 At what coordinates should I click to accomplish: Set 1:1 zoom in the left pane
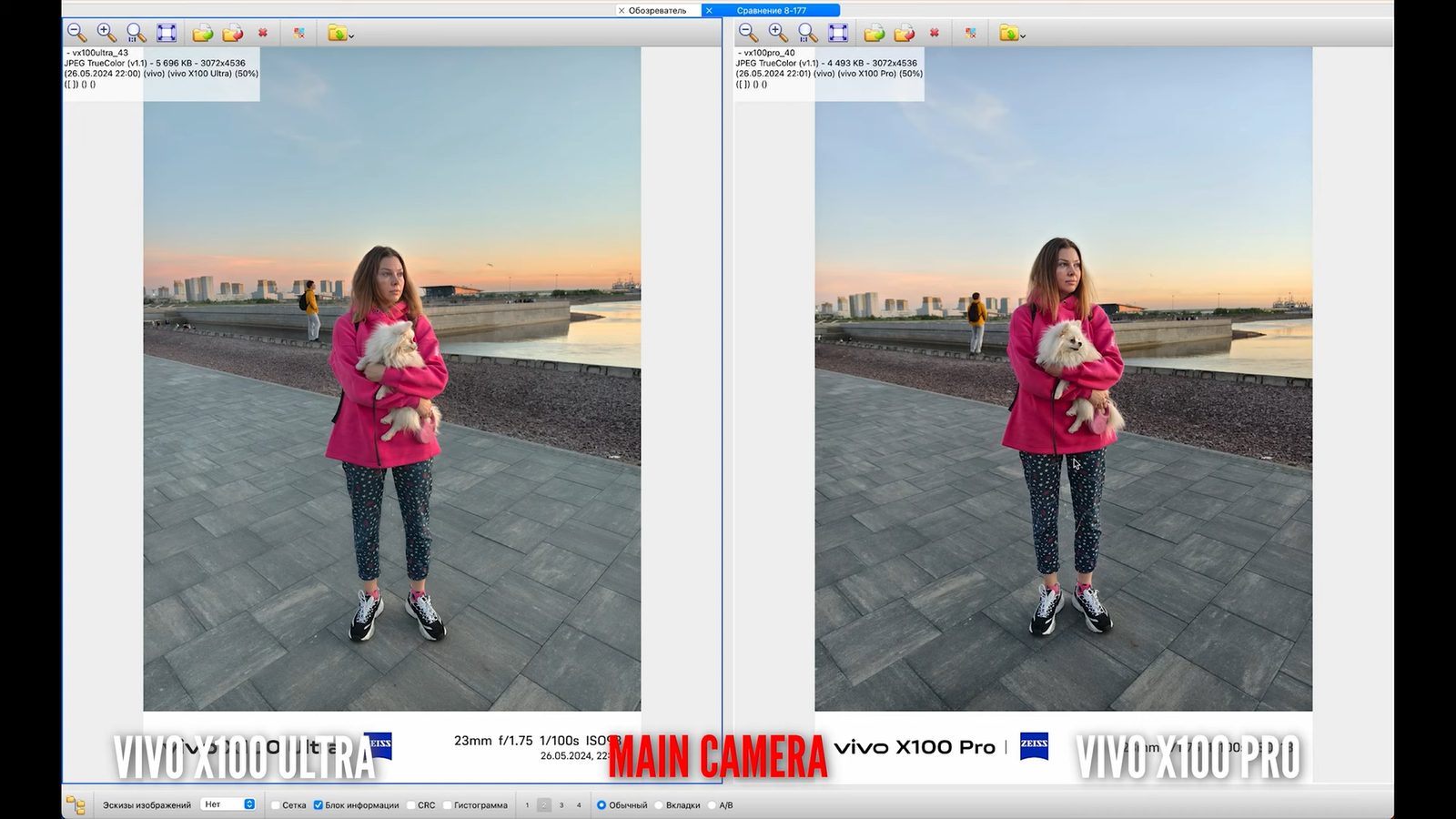point(136,33)
